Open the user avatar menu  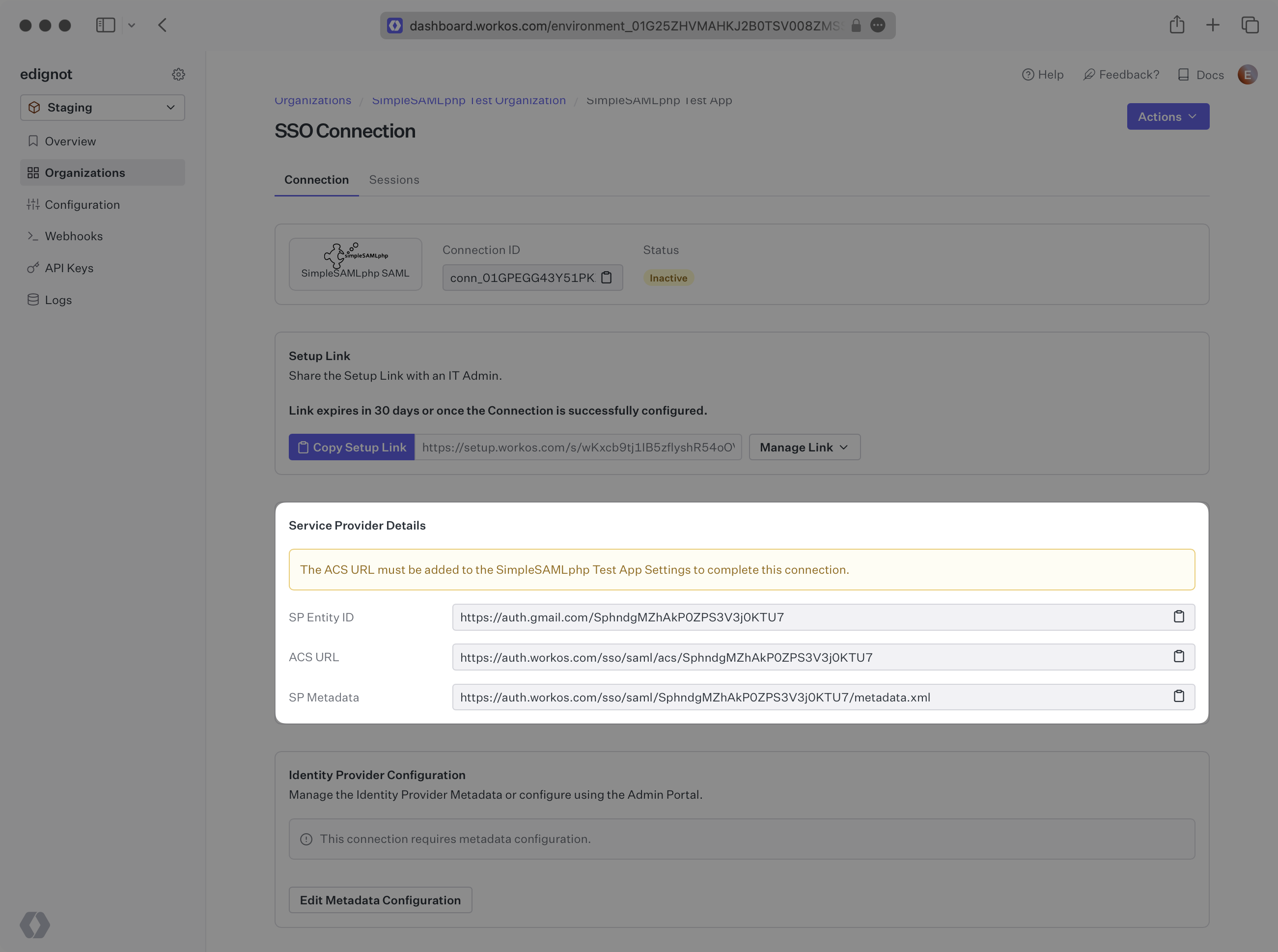1247,74
